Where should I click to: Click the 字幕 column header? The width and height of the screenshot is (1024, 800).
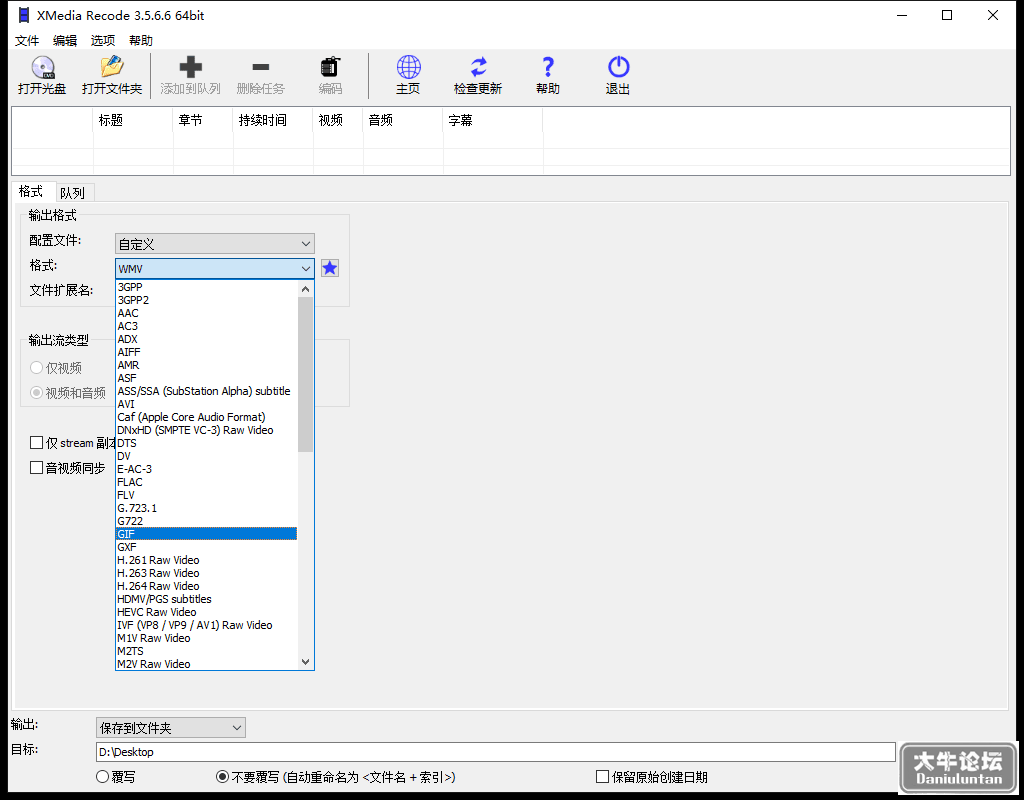pyautogui.click(x=493, y=120)
